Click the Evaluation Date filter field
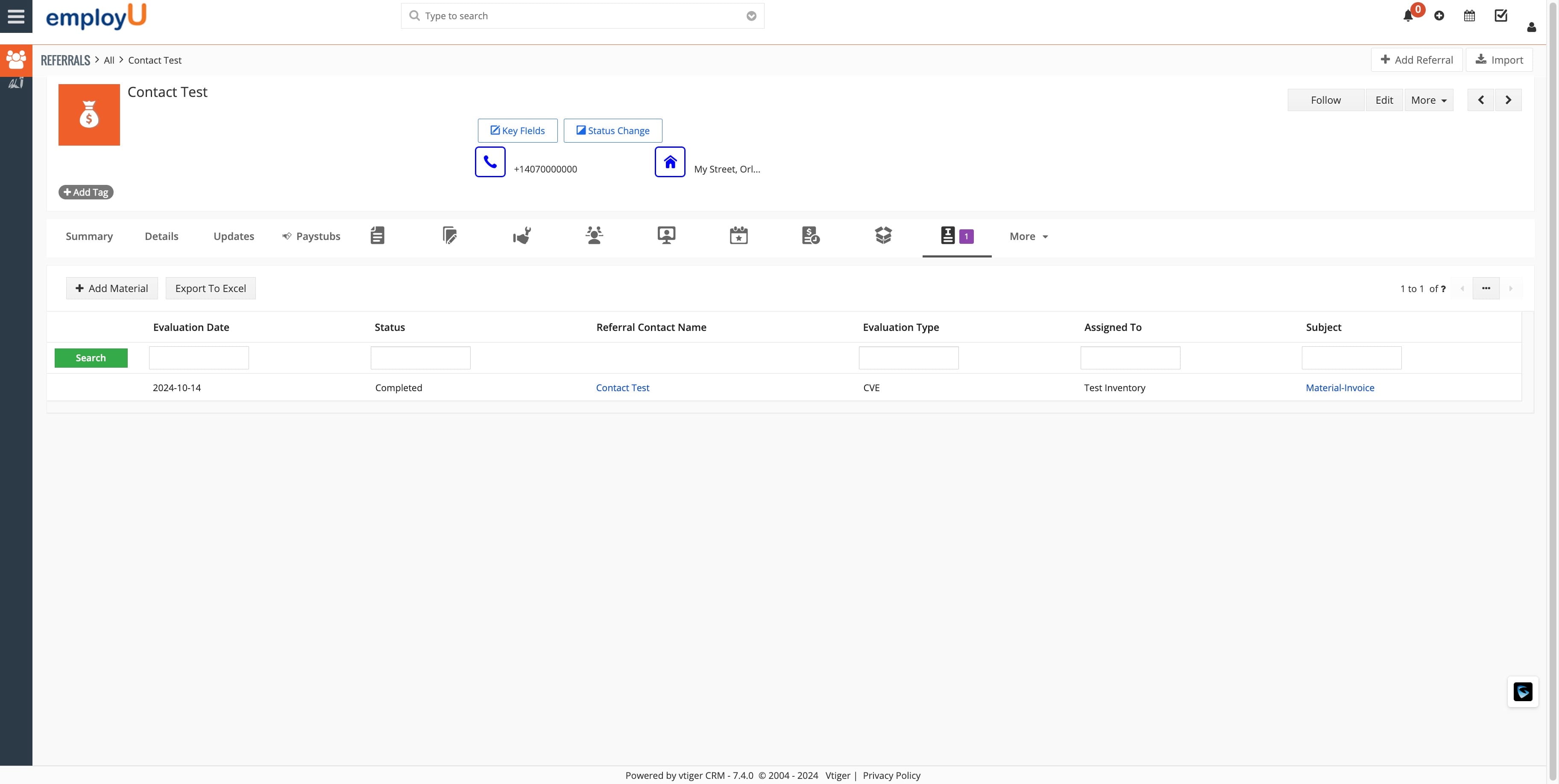The height and width of the screenshot is (784, 1559). (199, 357)
